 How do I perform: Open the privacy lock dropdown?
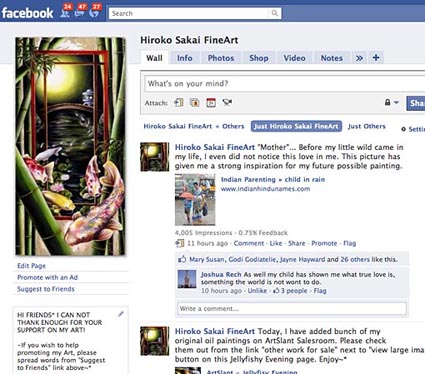(x=391, y=102)
